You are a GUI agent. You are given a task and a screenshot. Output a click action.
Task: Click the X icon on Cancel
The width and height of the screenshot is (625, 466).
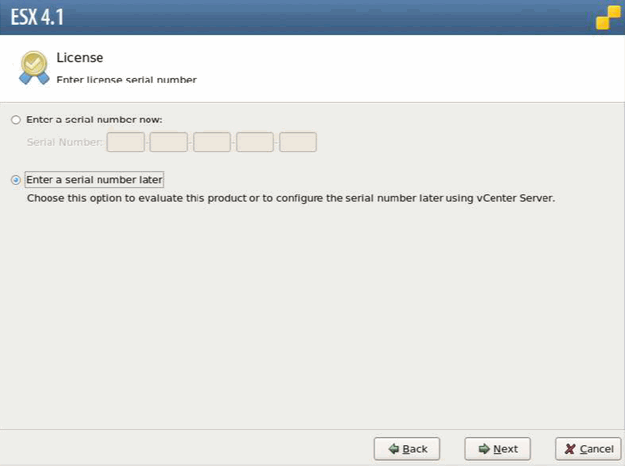coord(570,449)
